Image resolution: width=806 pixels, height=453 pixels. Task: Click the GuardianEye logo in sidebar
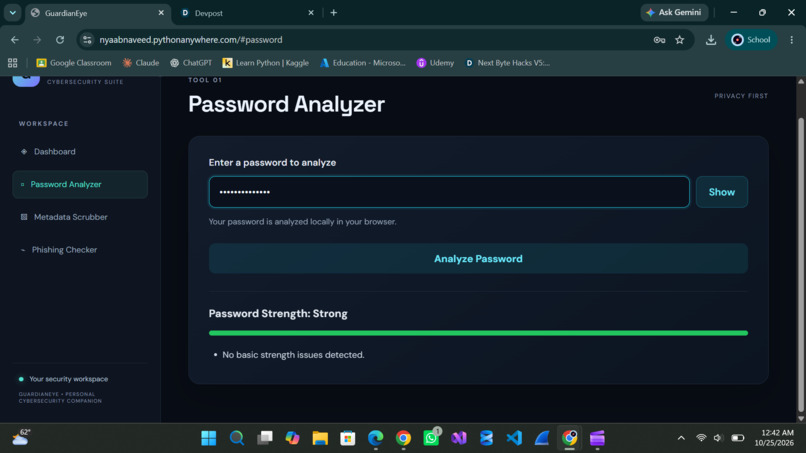tap(26, 81)
